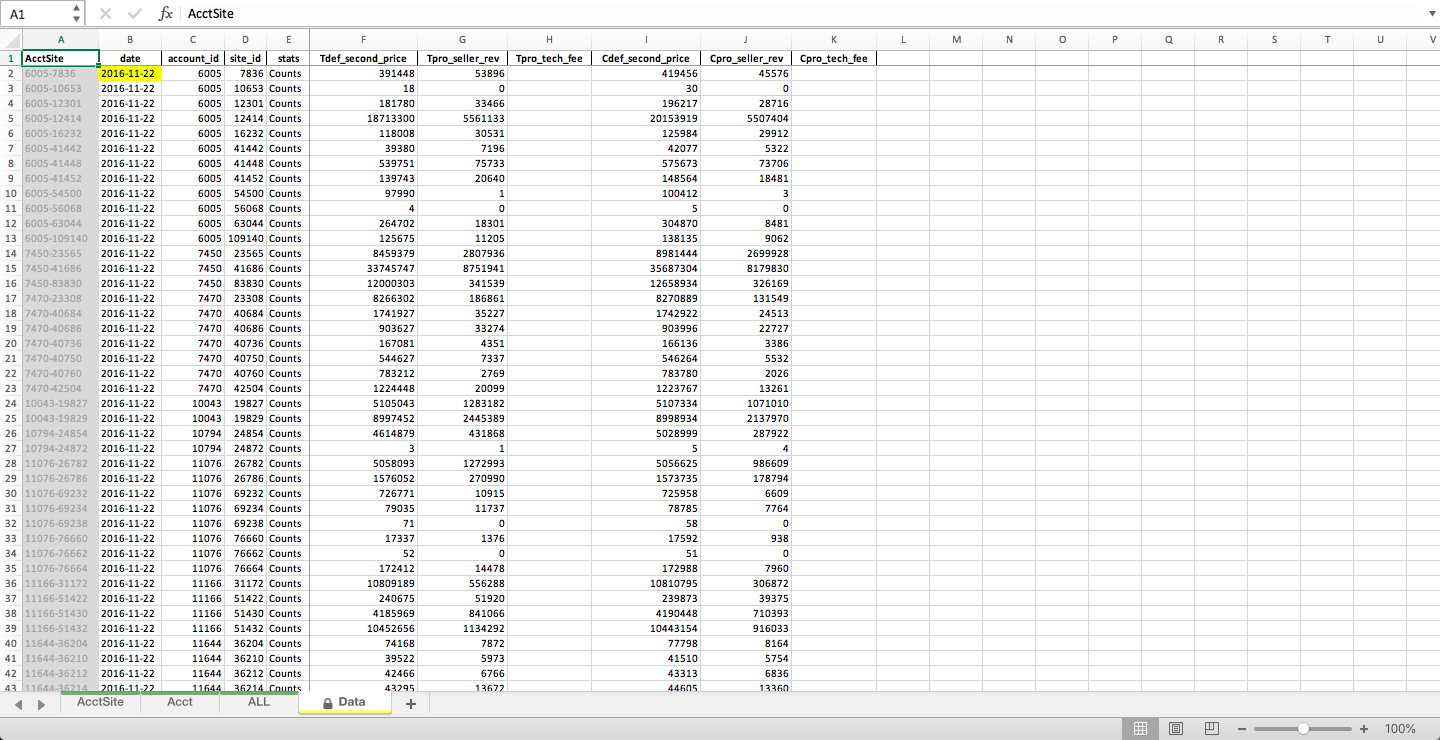Viewport: 1440px width, 740px height.
Task: Click the zoom slider handle
Action: (1305, 729)
